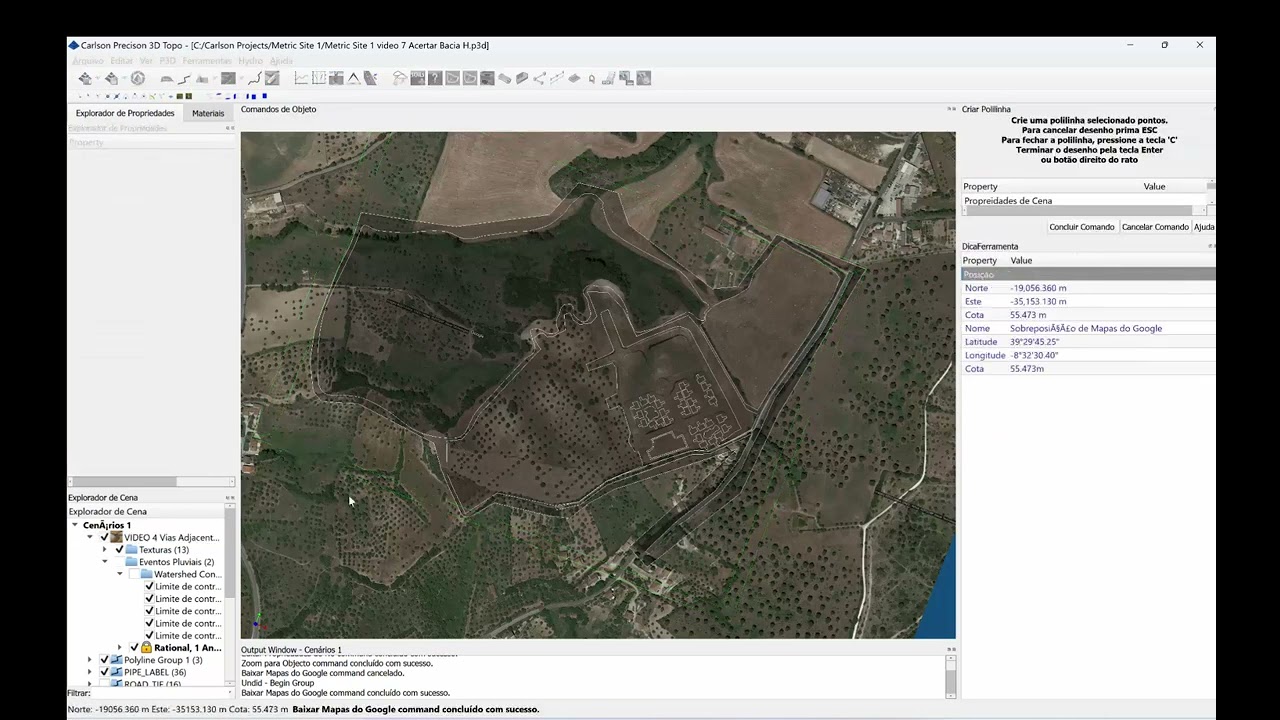This screenshot has width=1280, height=720.
Task: Open the Editar menu
Action: [121, 61]
